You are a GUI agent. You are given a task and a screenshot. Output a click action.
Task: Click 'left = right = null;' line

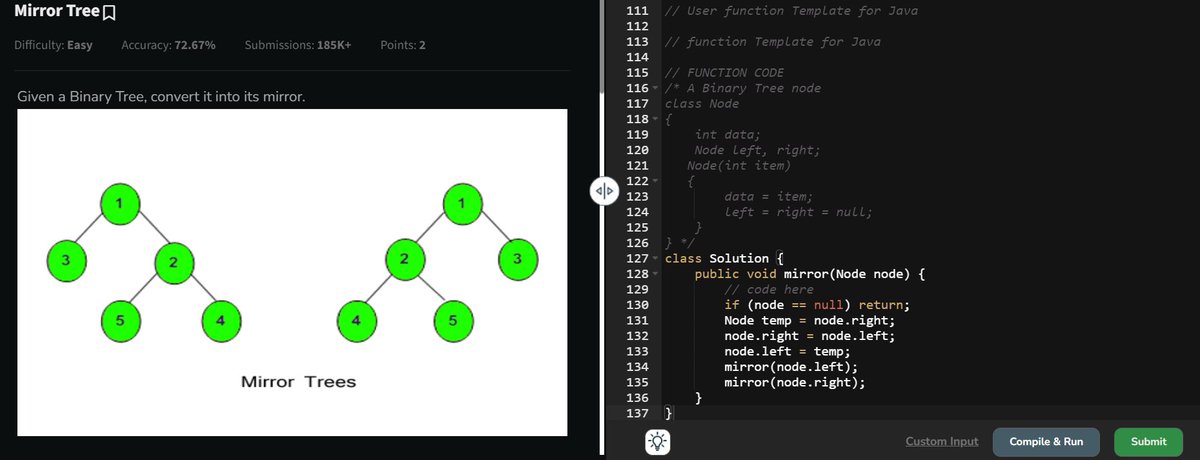(x=798, y=212)
